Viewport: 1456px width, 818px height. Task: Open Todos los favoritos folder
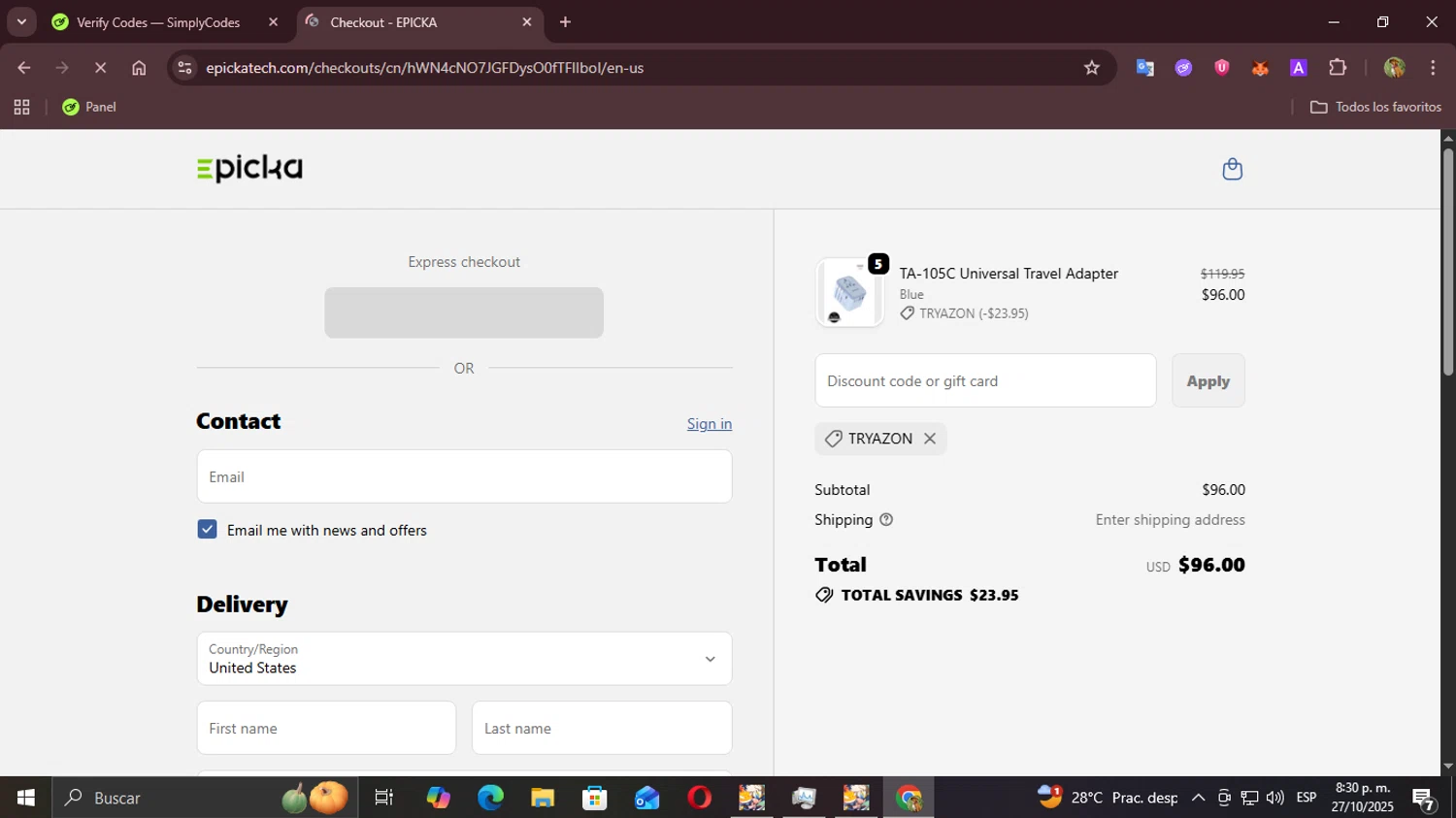tap(1375, 107)
